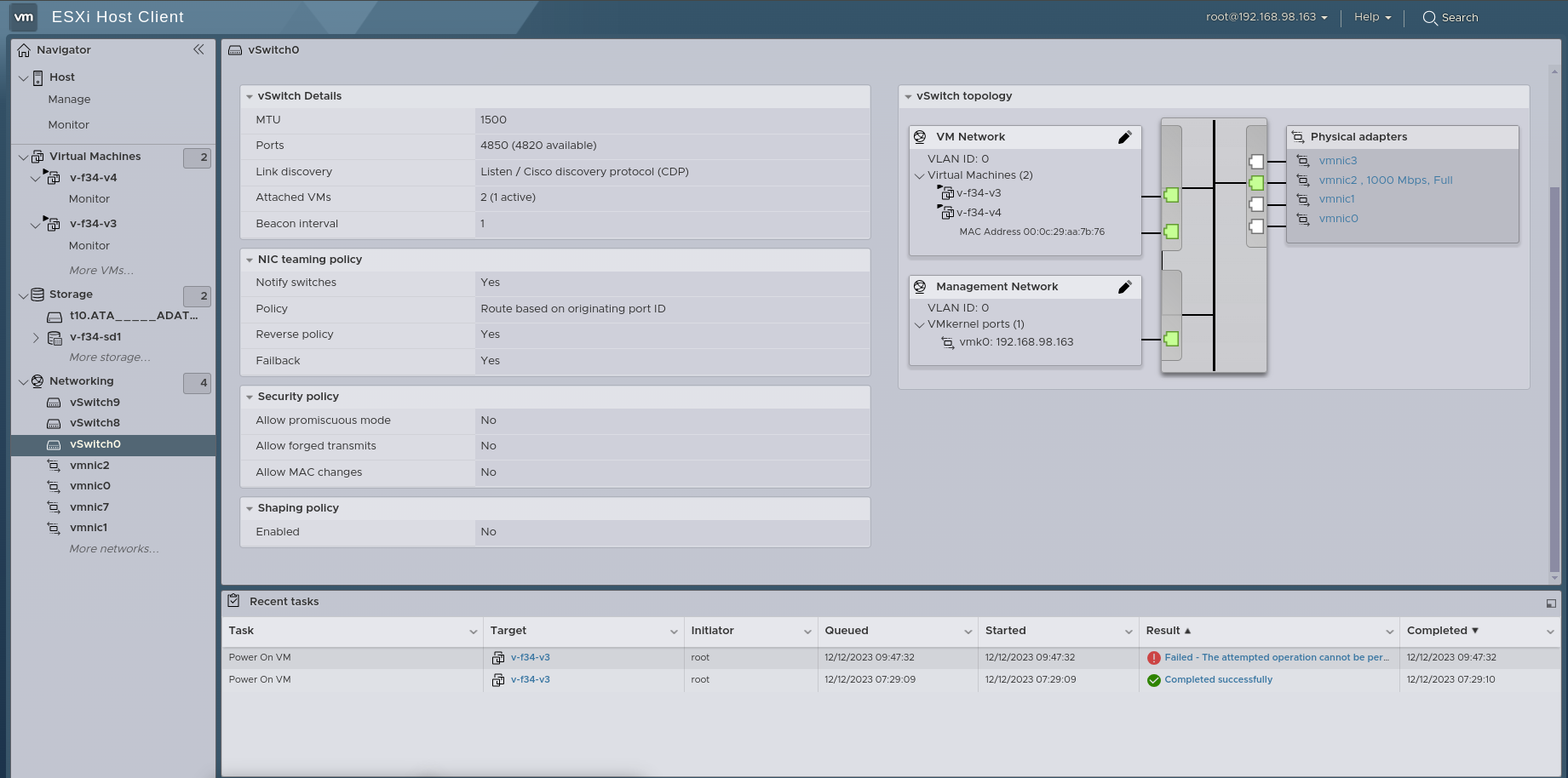Collapse the Security policy section

click(x=250, y=398)
